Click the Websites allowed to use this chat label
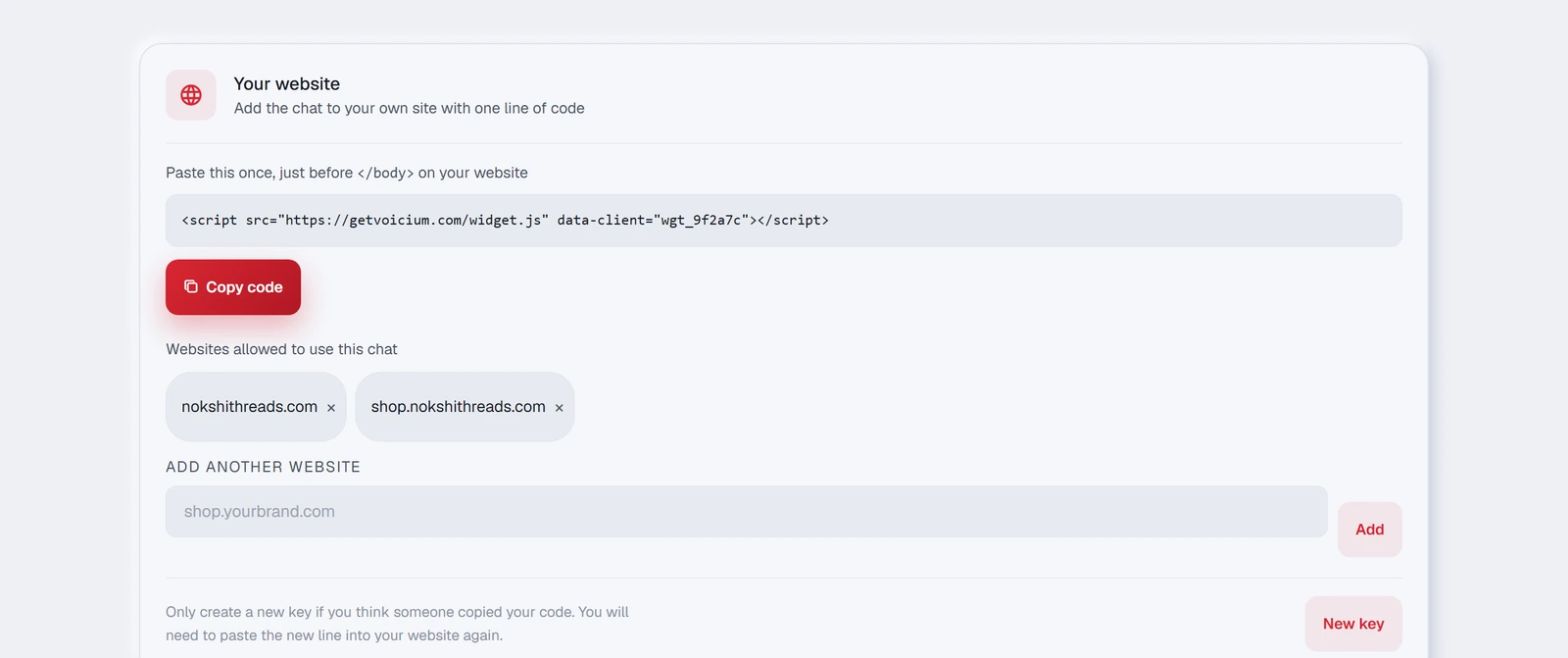 click(281, 349)
